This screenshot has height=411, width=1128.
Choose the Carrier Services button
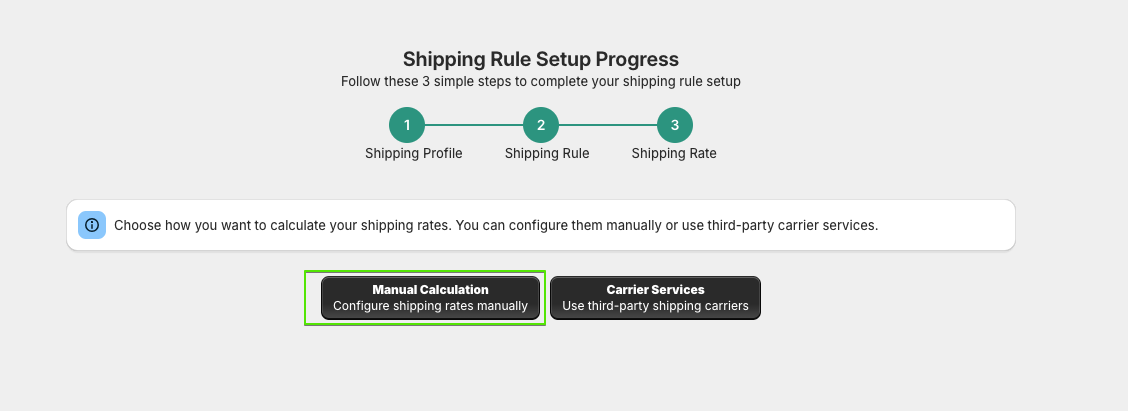click(x=655, y=298)
